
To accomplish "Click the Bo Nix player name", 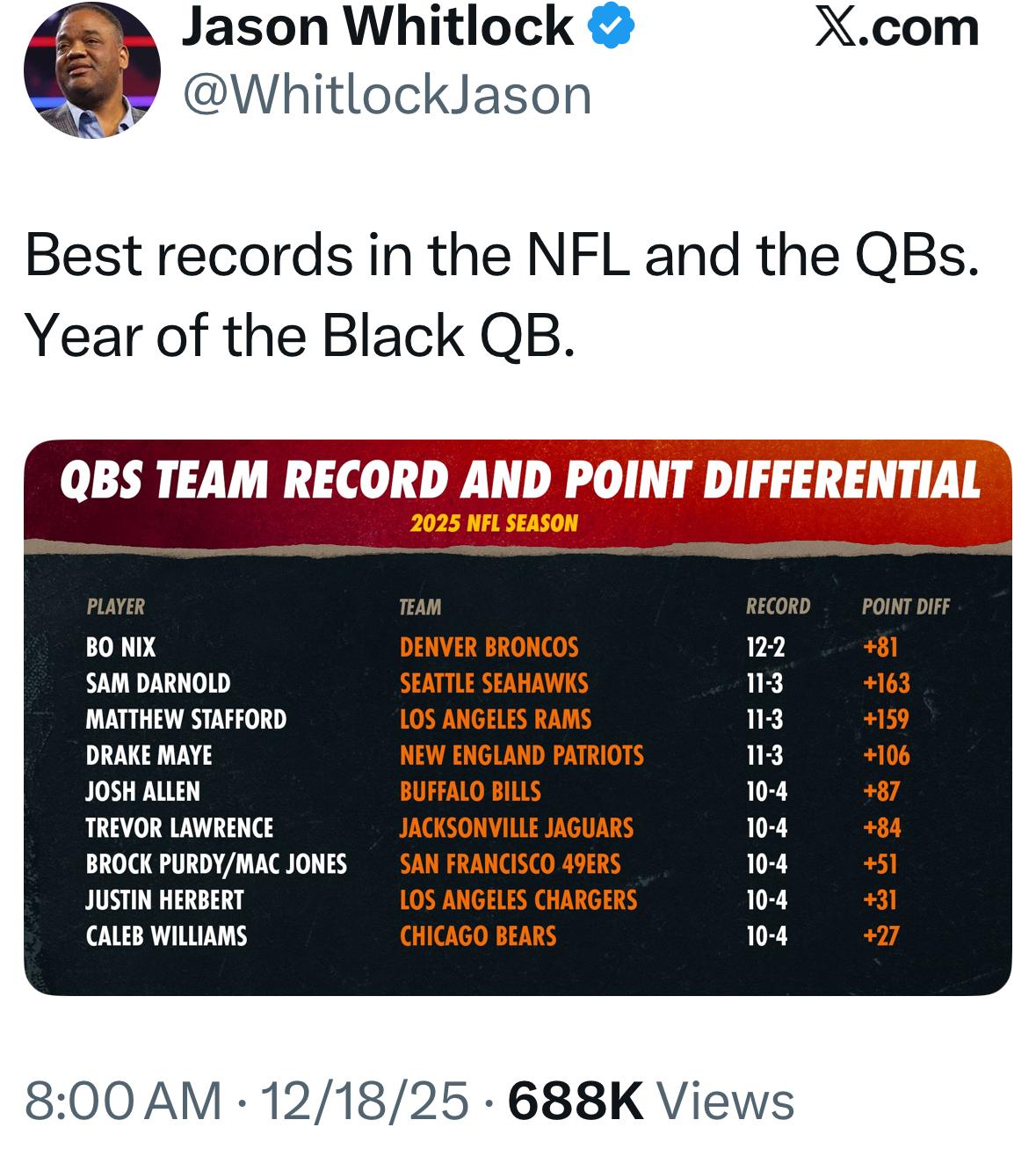I will pyautogui.click(x=121, y=648).
